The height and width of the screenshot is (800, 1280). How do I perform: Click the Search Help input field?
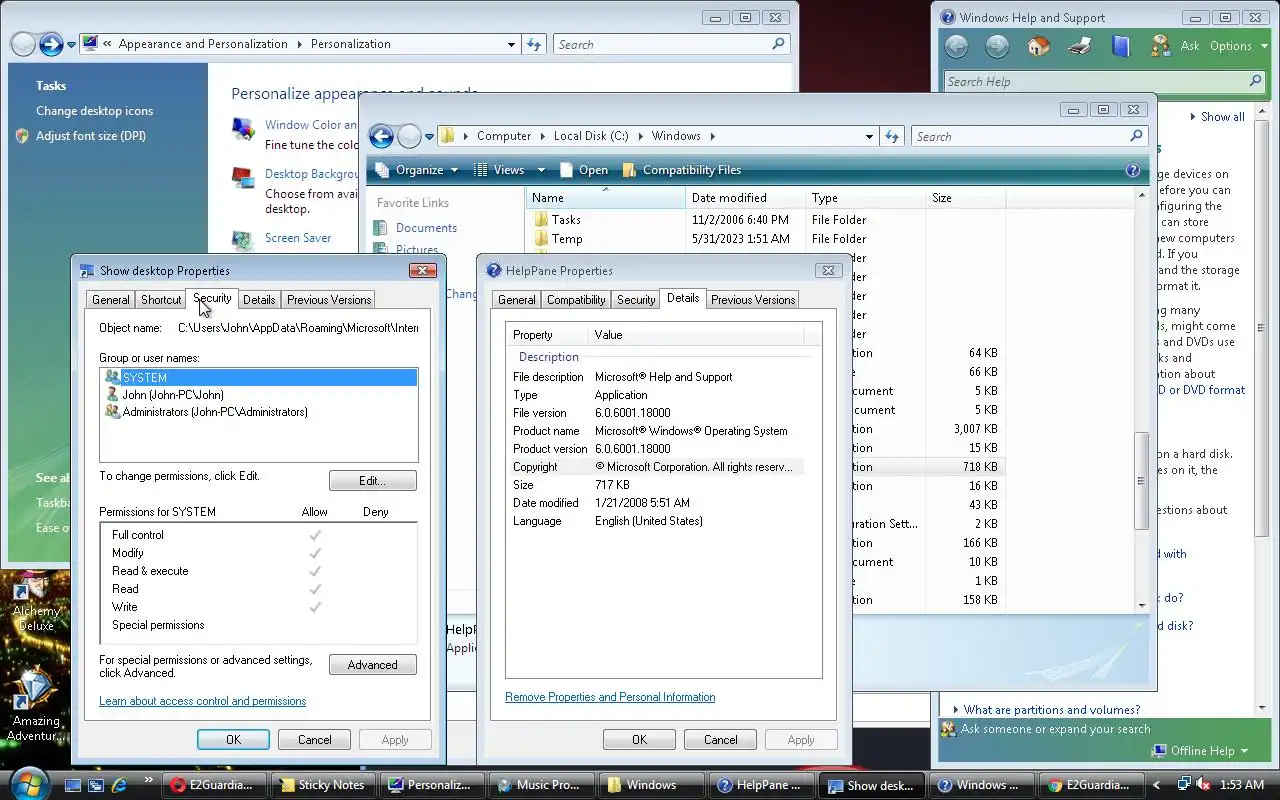1095,81
